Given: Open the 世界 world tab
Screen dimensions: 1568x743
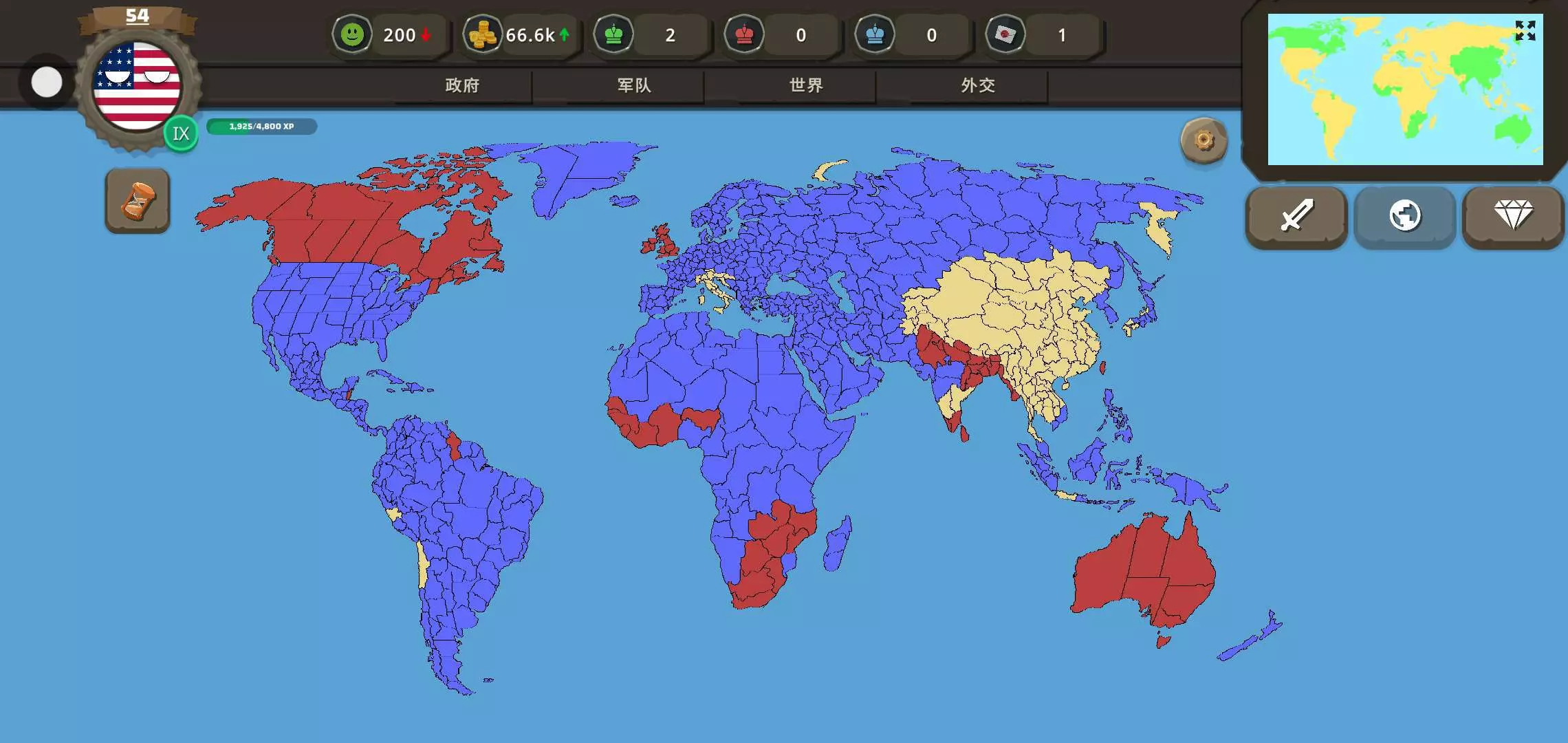Looking at the screenshot, I should pyautogui.click(x=806, y=85).
